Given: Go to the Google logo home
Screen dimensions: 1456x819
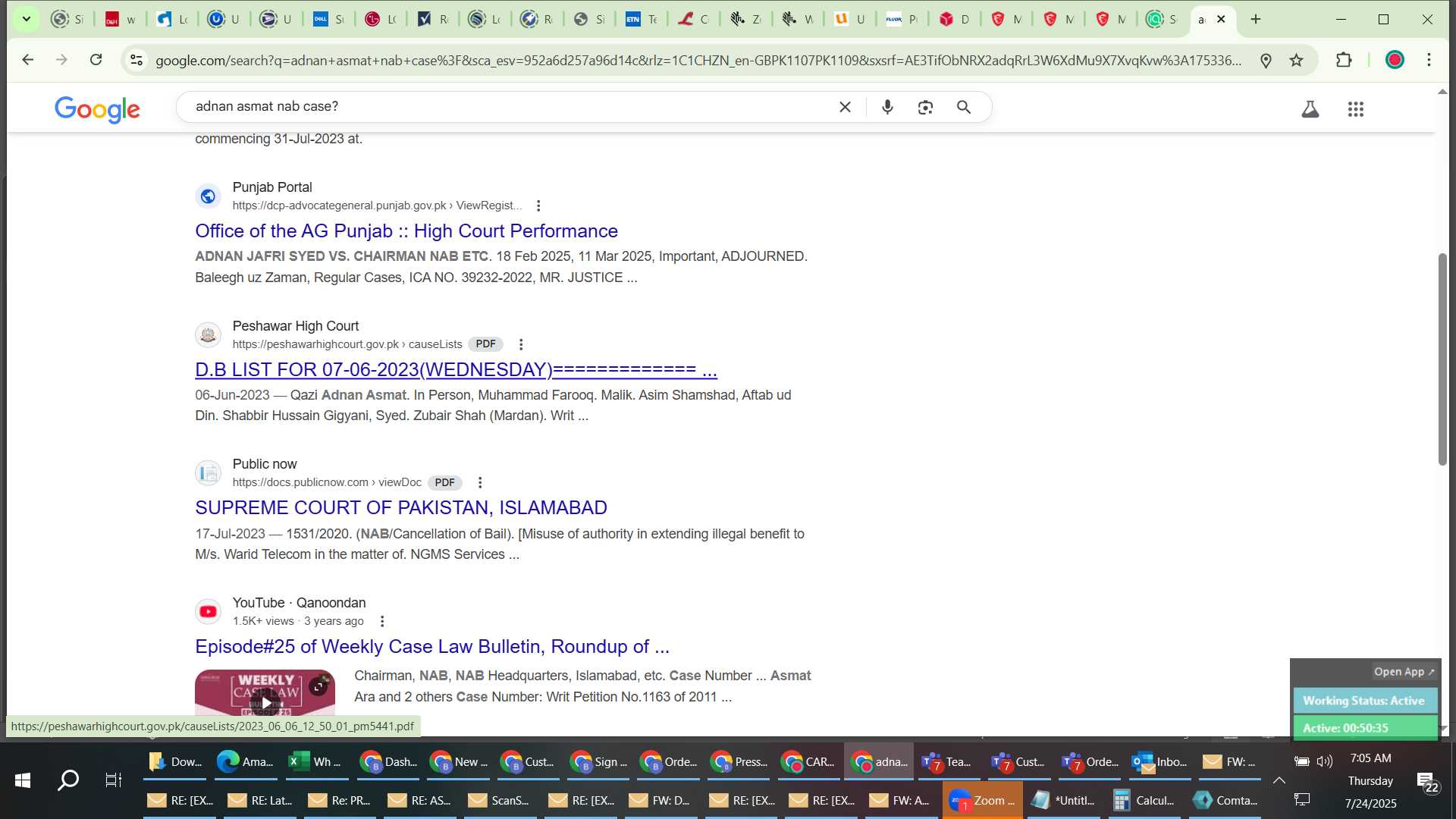Looking at the screenshot, I should click(97, 108).
